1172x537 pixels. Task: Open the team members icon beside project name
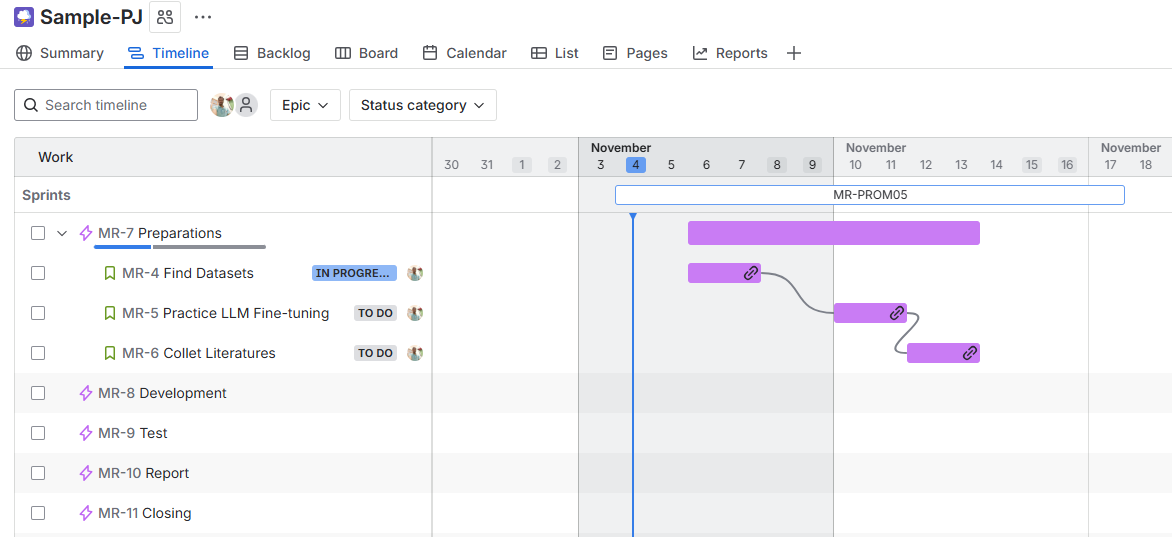[x=165, y=17]
